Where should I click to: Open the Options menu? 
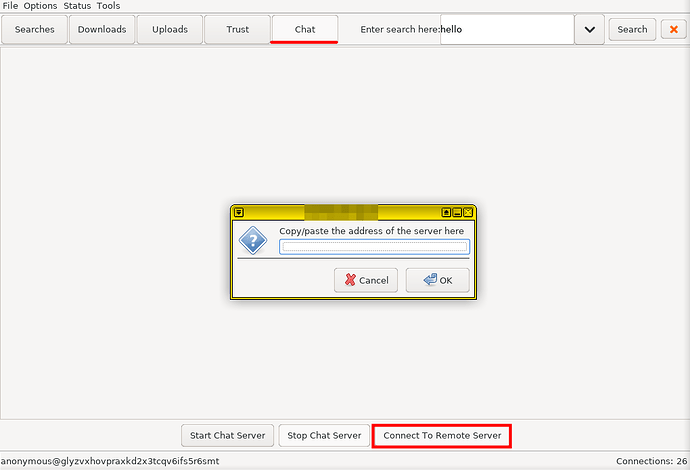[x=40, y=6]
